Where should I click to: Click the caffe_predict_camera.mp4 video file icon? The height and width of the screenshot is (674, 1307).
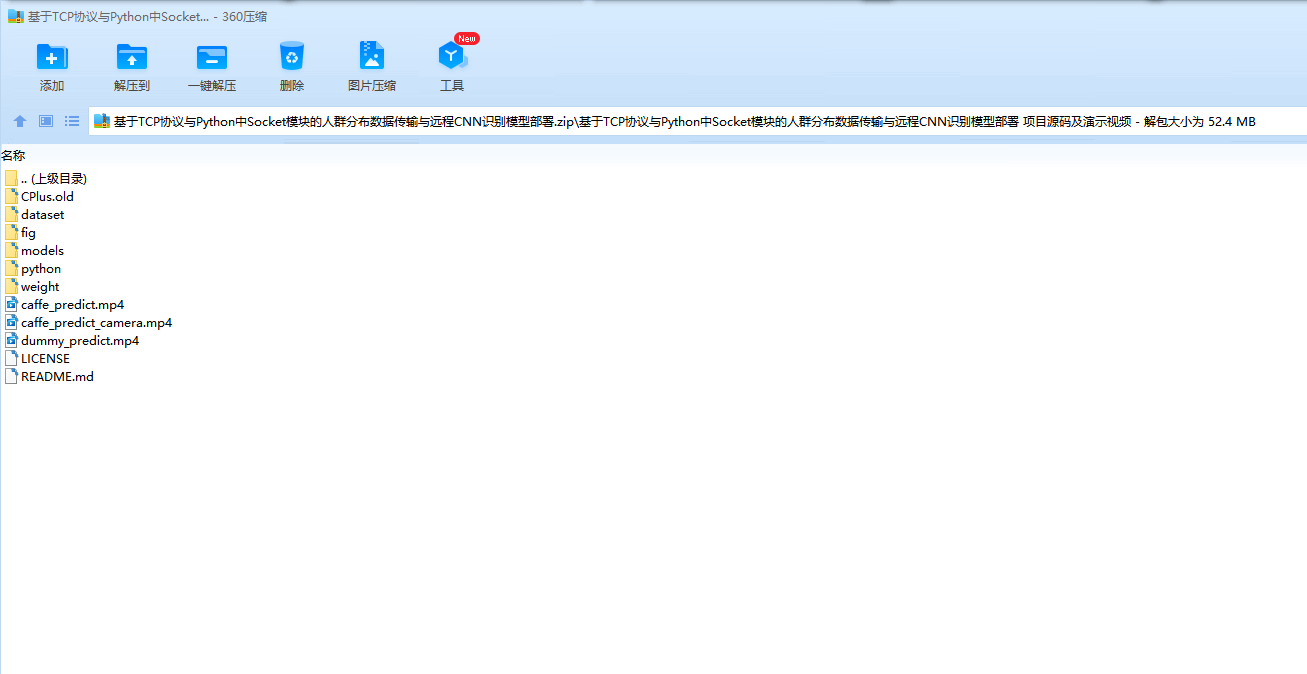tap(11, 322)
